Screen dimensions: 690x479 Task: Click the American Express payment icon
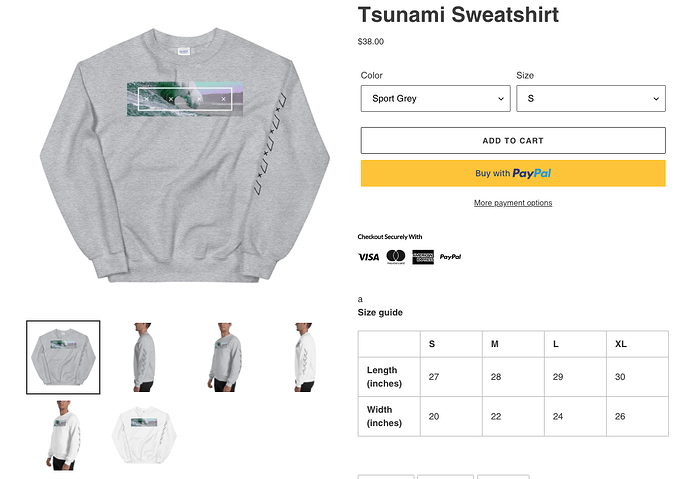tap(423, 257)
